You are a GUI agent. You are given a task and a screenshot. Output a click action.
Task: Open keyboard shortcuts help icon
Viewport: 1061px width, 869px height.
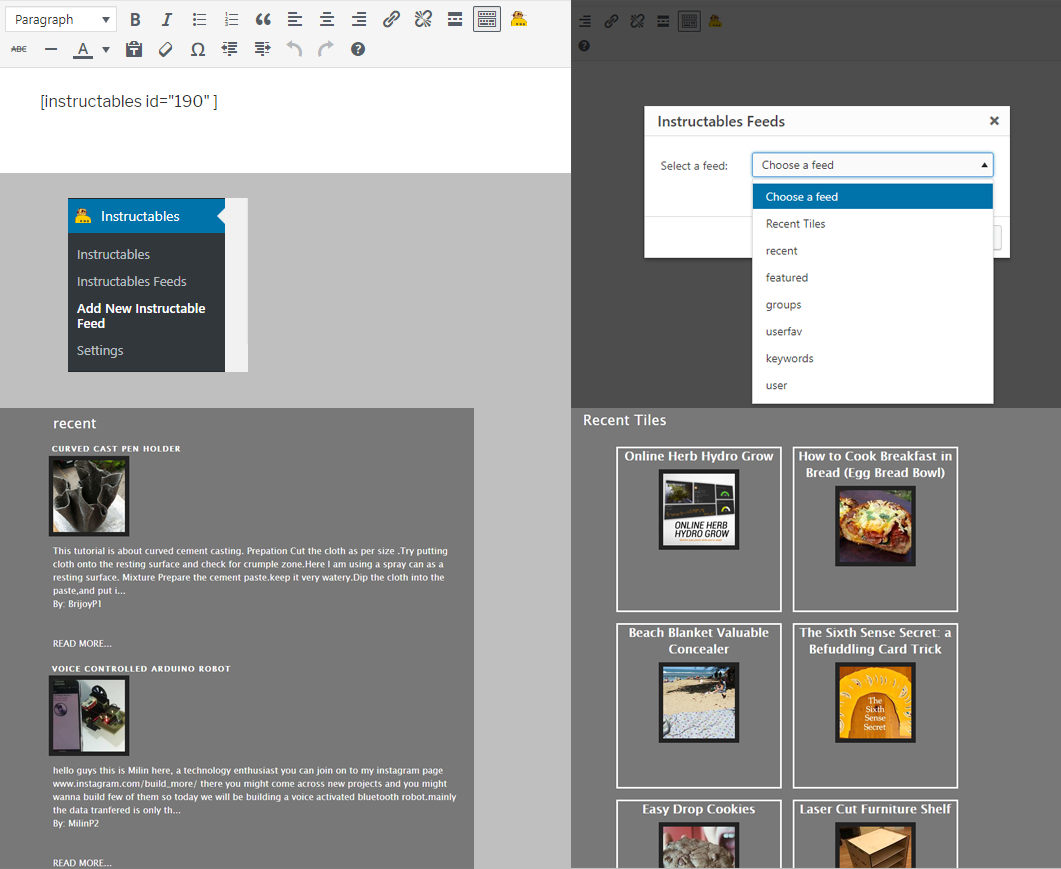click(358, 49)
